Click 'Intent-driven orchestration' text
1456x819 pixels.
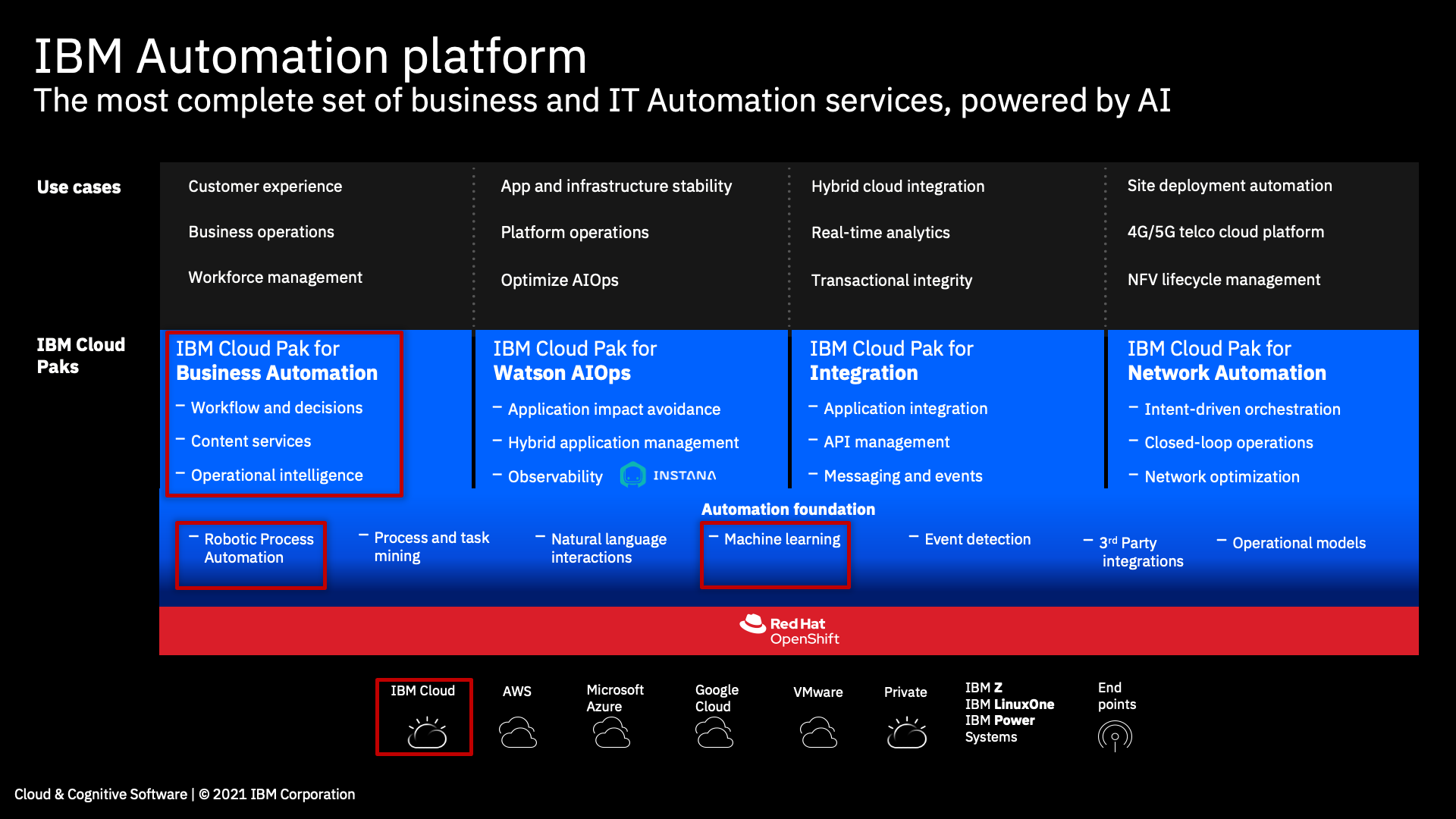point(1242,409)
